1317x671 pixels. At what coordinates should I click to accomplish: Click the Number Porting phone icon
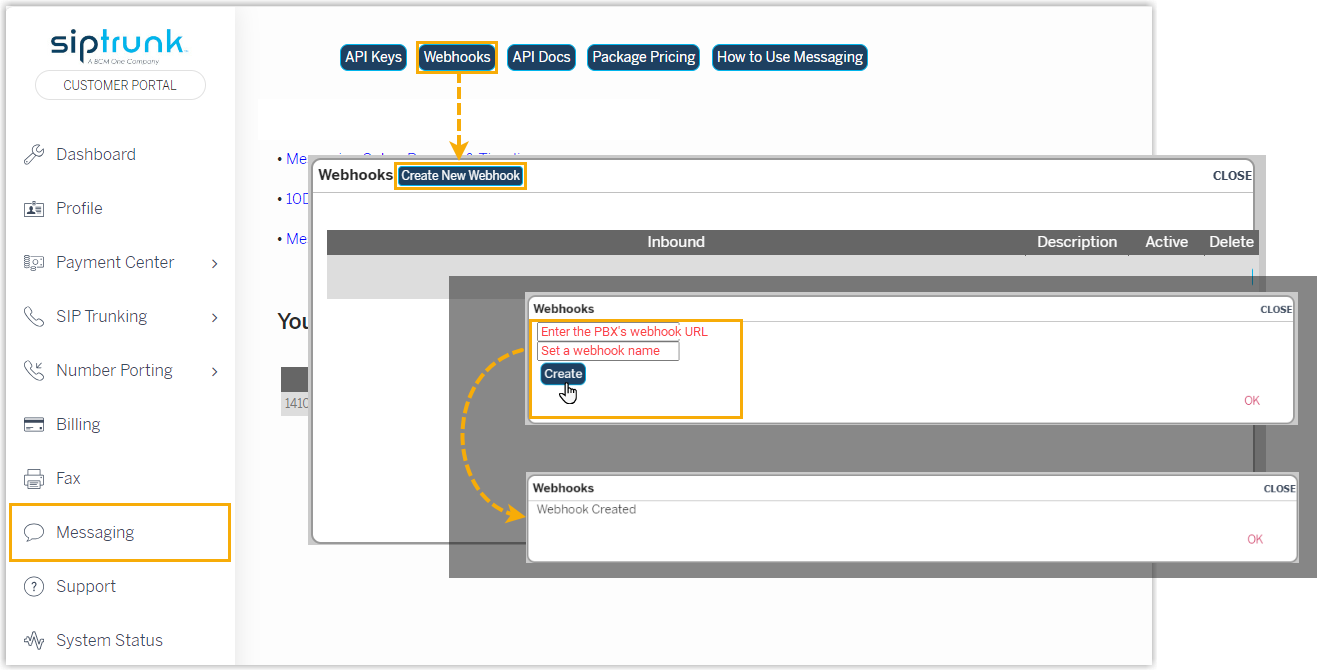click(34, 370)
